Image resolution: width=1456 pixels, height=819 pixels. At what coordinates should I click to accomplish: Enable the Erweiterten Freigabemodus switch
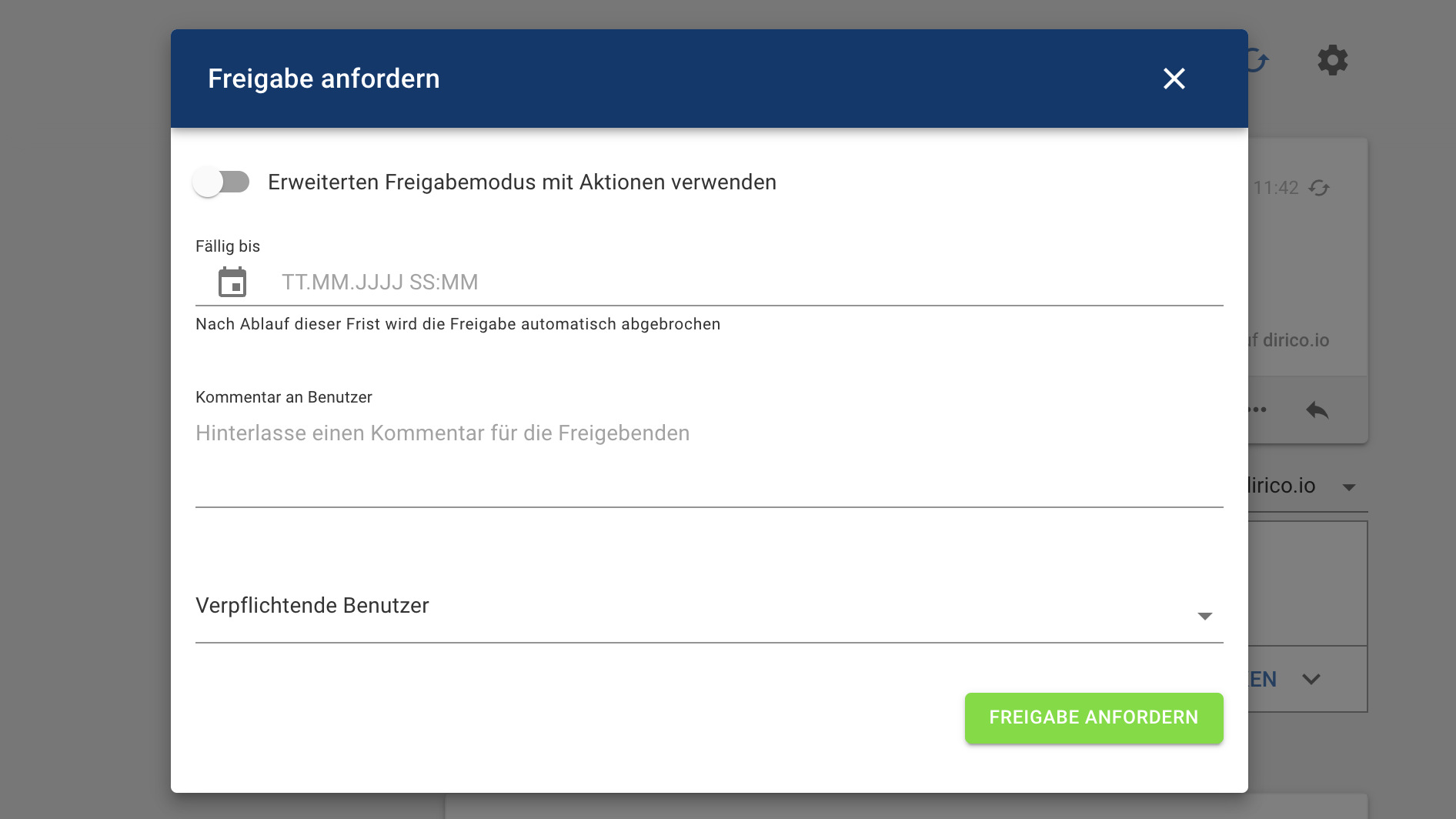(x=222, y=182)
